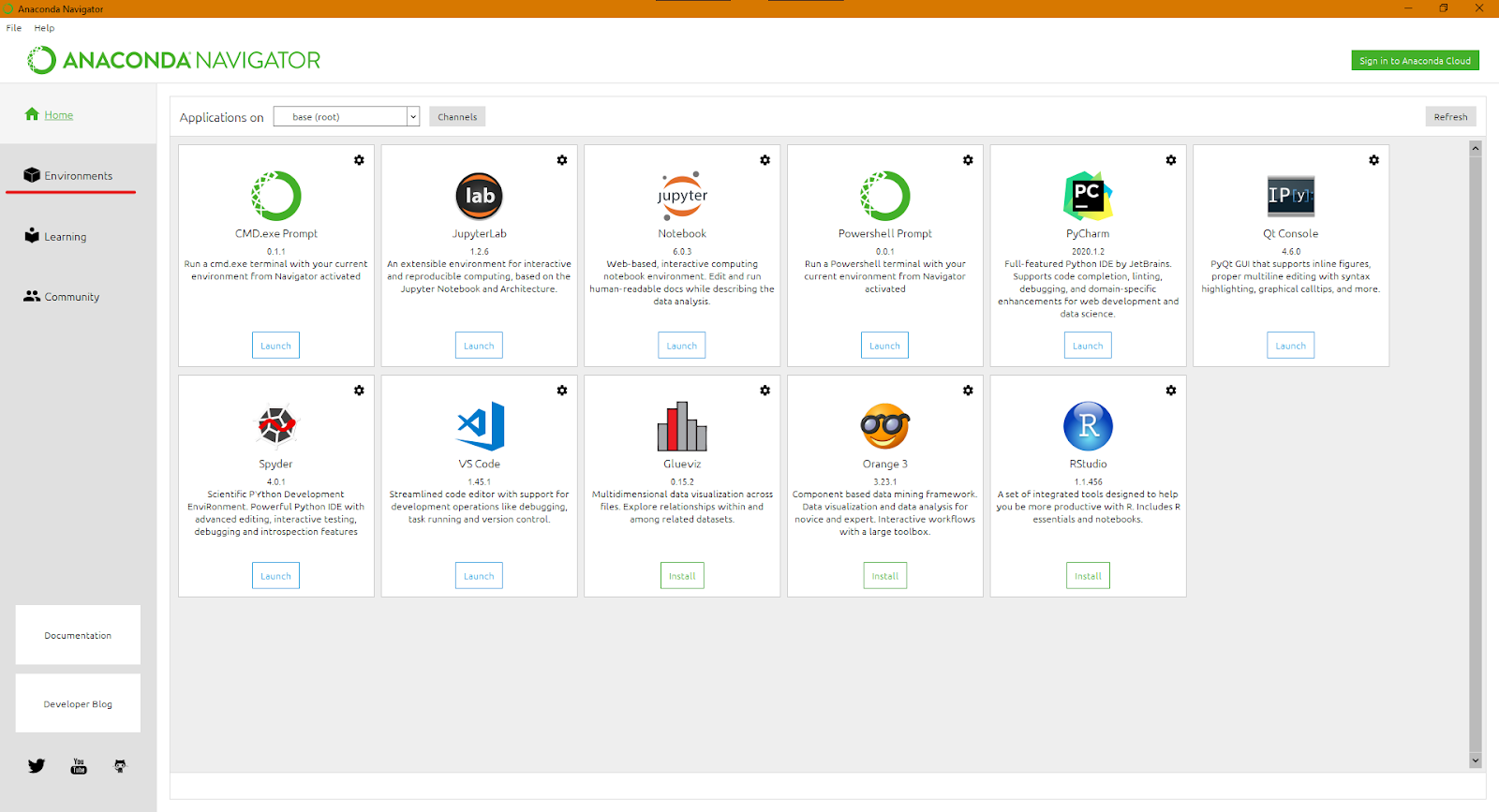Viewport: 1499px width, 812px height.
Task: Click the Channels button
Action: tap(457, 116)
